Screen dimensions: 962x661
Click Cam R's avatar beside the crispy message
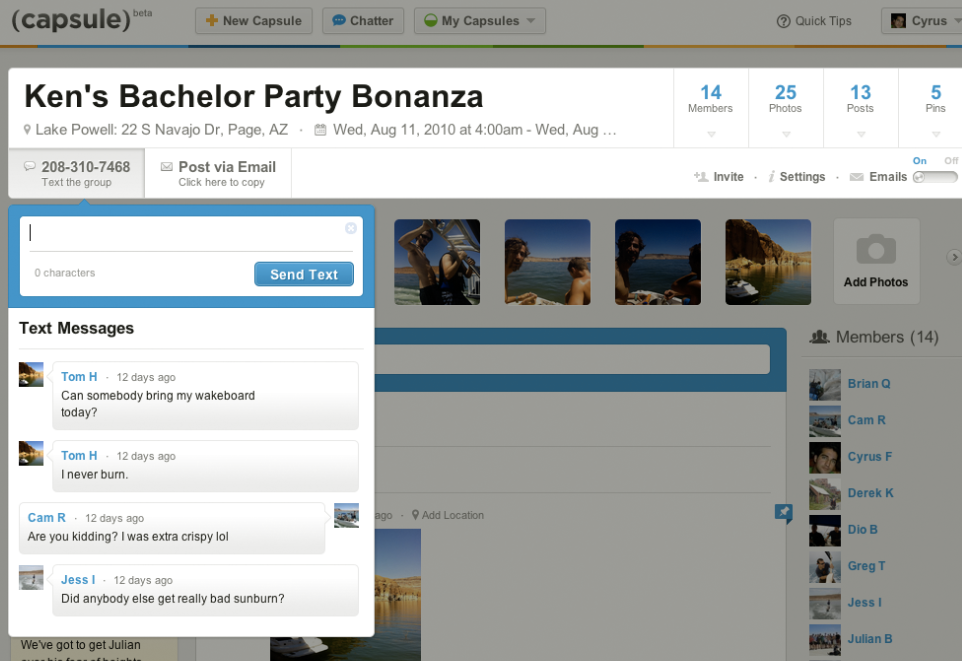[x=346, y=516]
